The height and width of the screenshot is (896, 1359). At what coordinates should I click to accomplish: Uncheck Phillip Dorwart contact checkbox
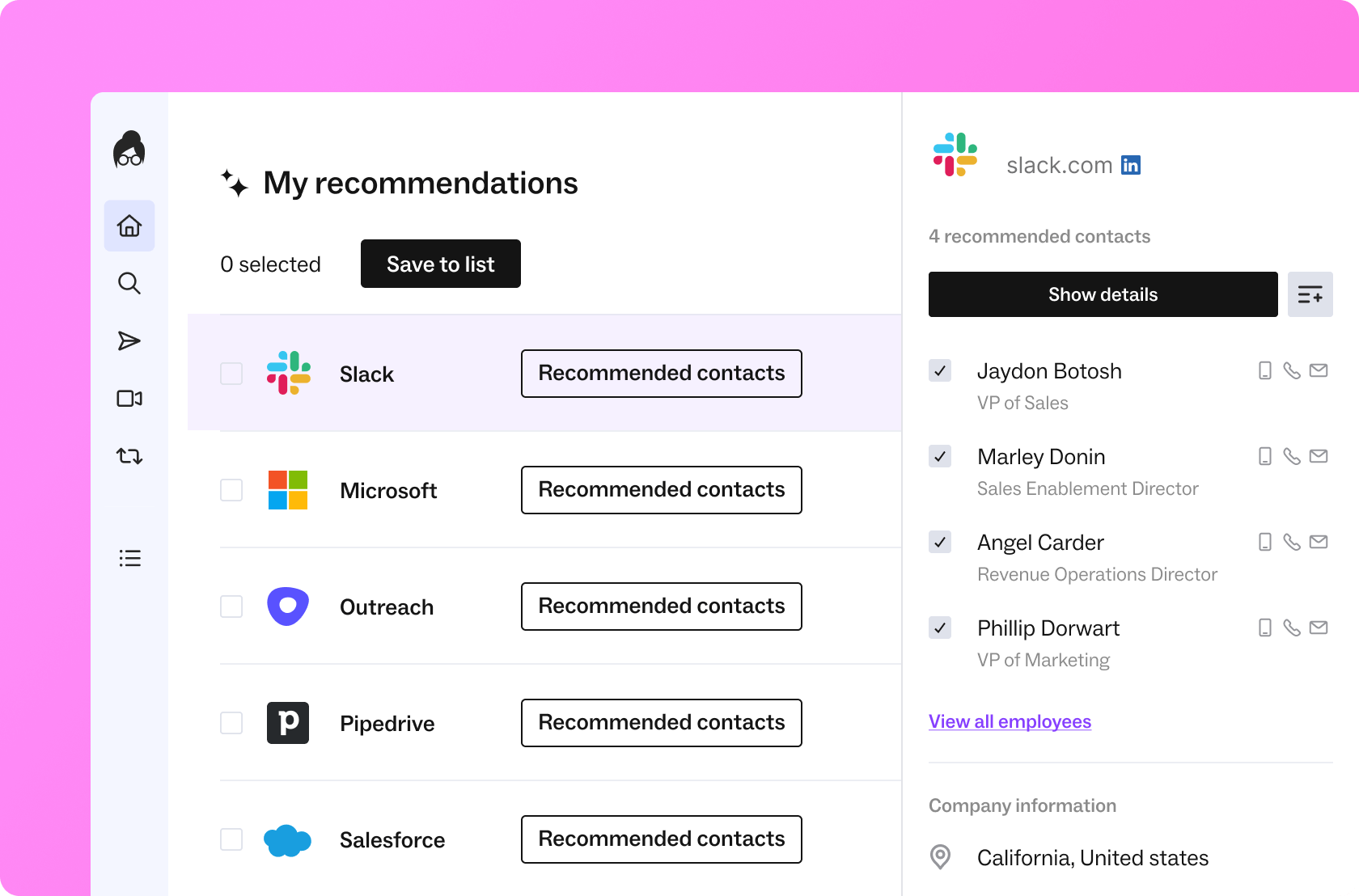pyautogui.click(x=940, y=628)
